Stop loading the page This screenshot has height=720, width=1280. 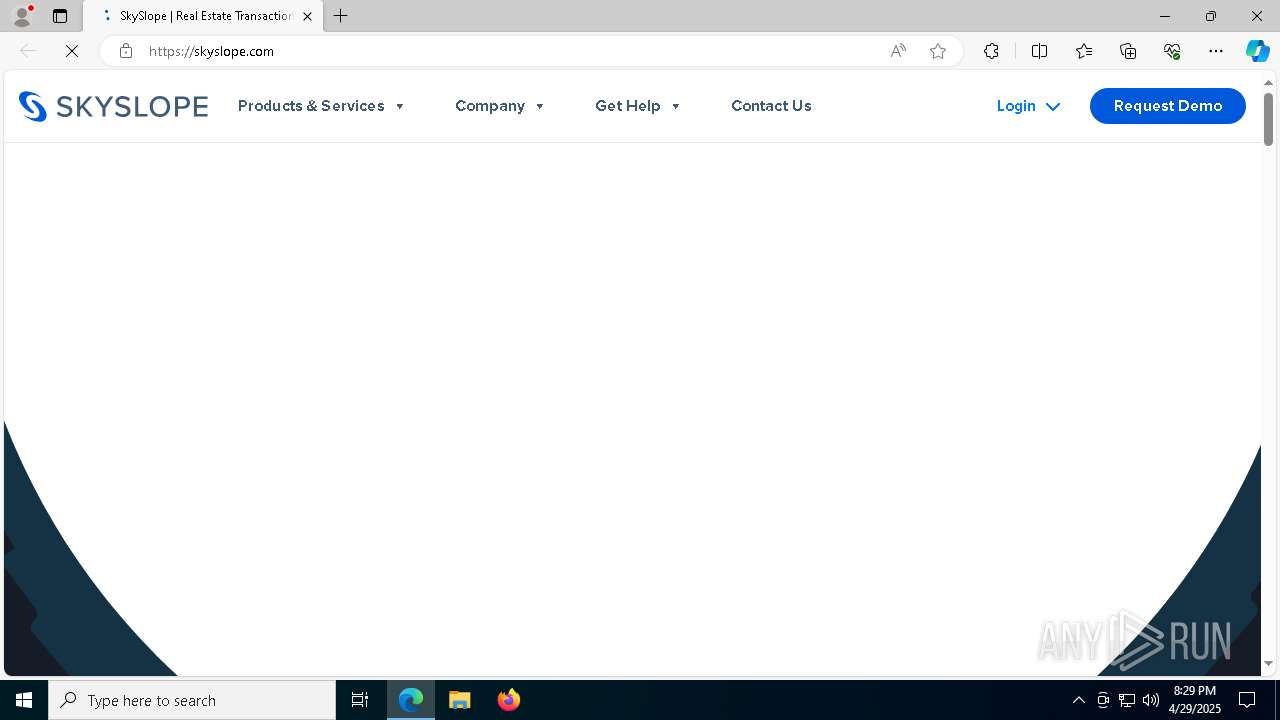coord(72,51)
